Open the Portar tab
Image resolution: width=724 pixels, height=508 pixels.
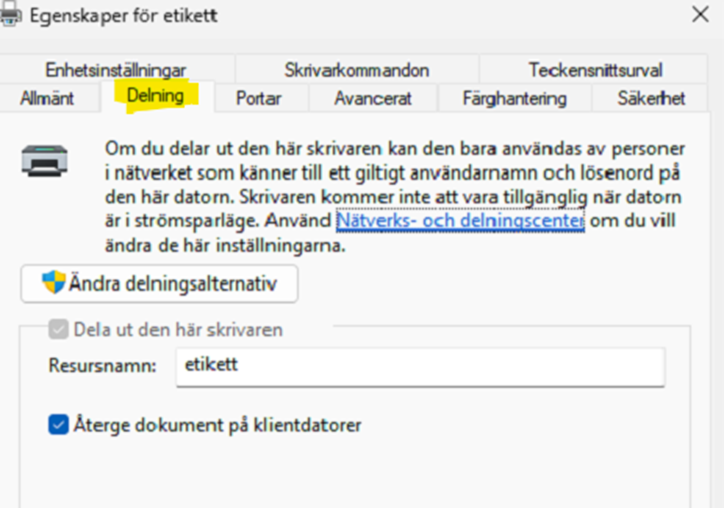(258, 98)
